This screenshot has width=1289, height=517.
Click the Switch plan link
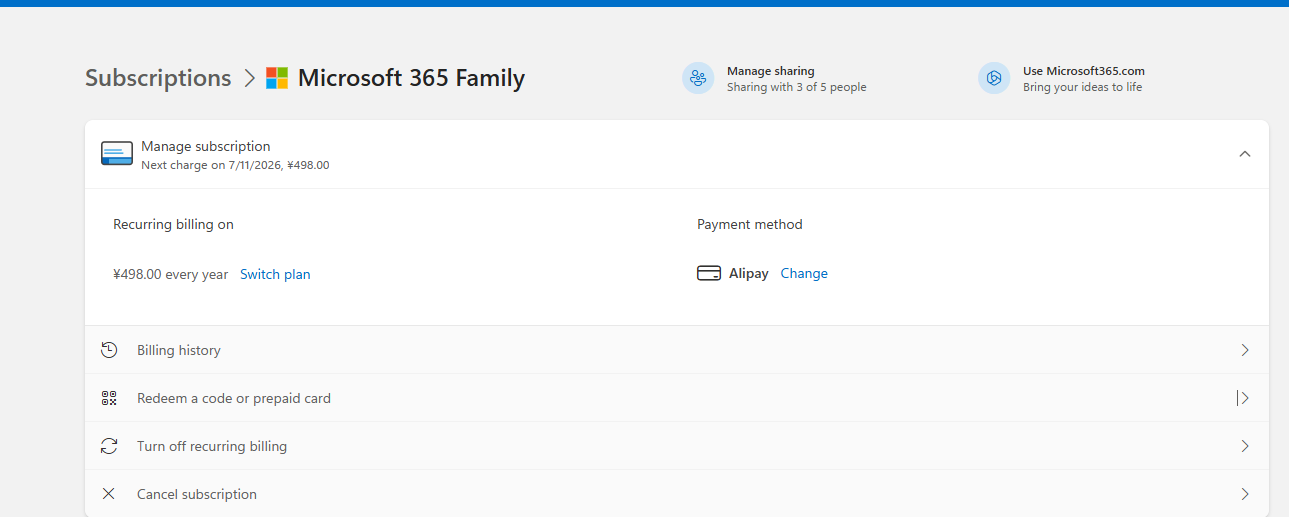pyautogui.click(x=275, y=274)
